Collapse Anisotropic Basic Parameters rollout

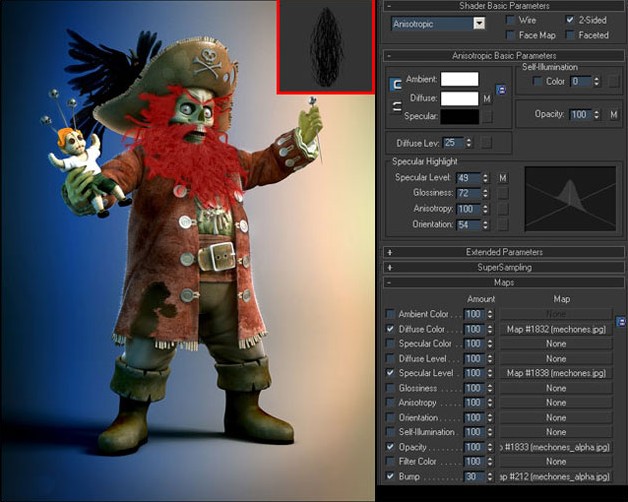point(504,56)
